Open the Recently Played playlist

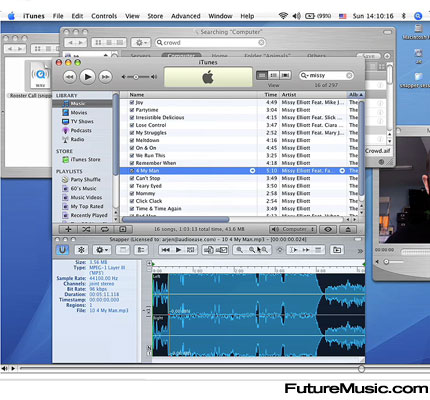pos(89,215)
